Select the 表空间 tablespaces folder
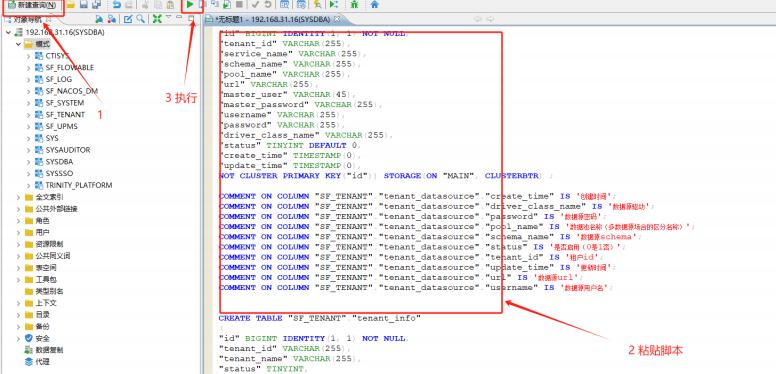This screenshot has width=776, height=374. (46, 268)
